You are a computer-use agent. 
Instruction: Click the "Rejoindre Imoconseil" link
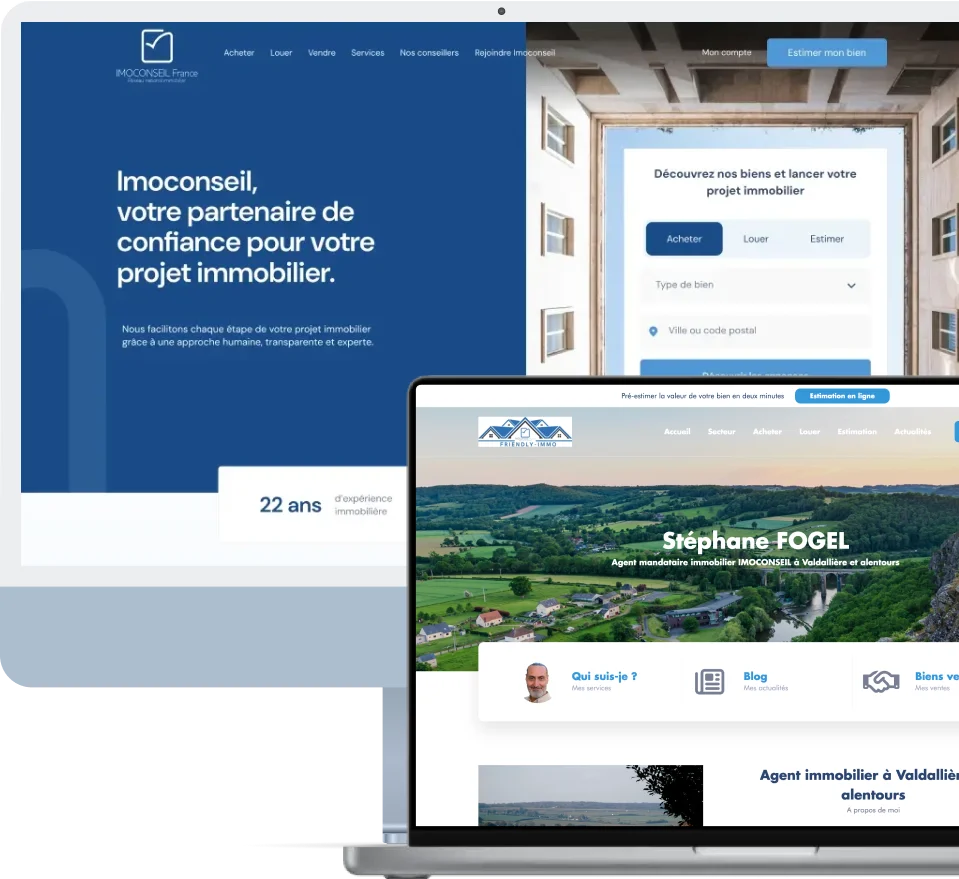[515, 52]
